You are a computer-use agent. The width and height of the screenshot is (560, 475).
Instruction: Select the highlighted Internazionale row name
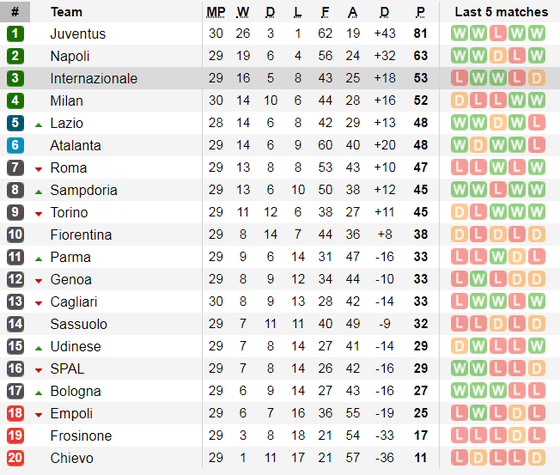pyautogui.click(x=94, y=79)
